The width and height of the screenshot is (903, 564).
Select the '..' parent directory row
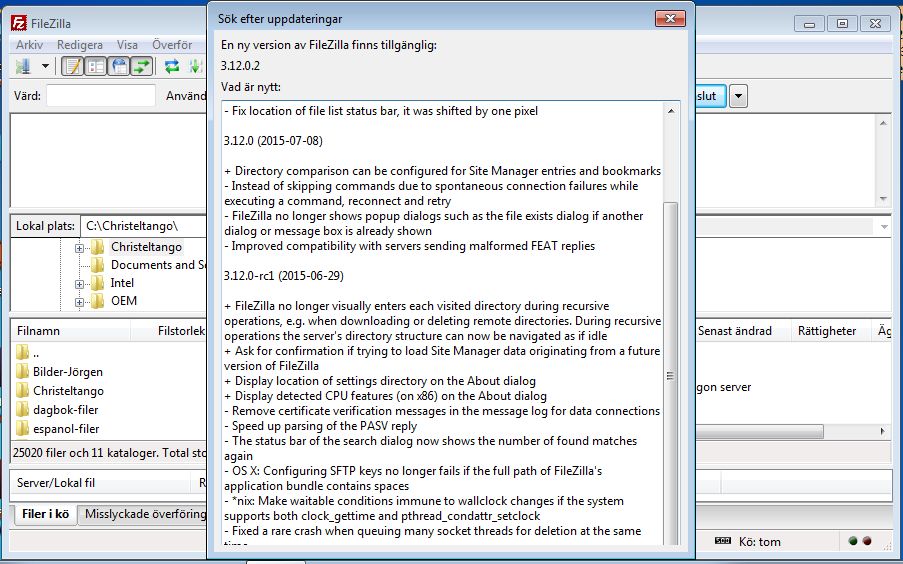point(109,353)
